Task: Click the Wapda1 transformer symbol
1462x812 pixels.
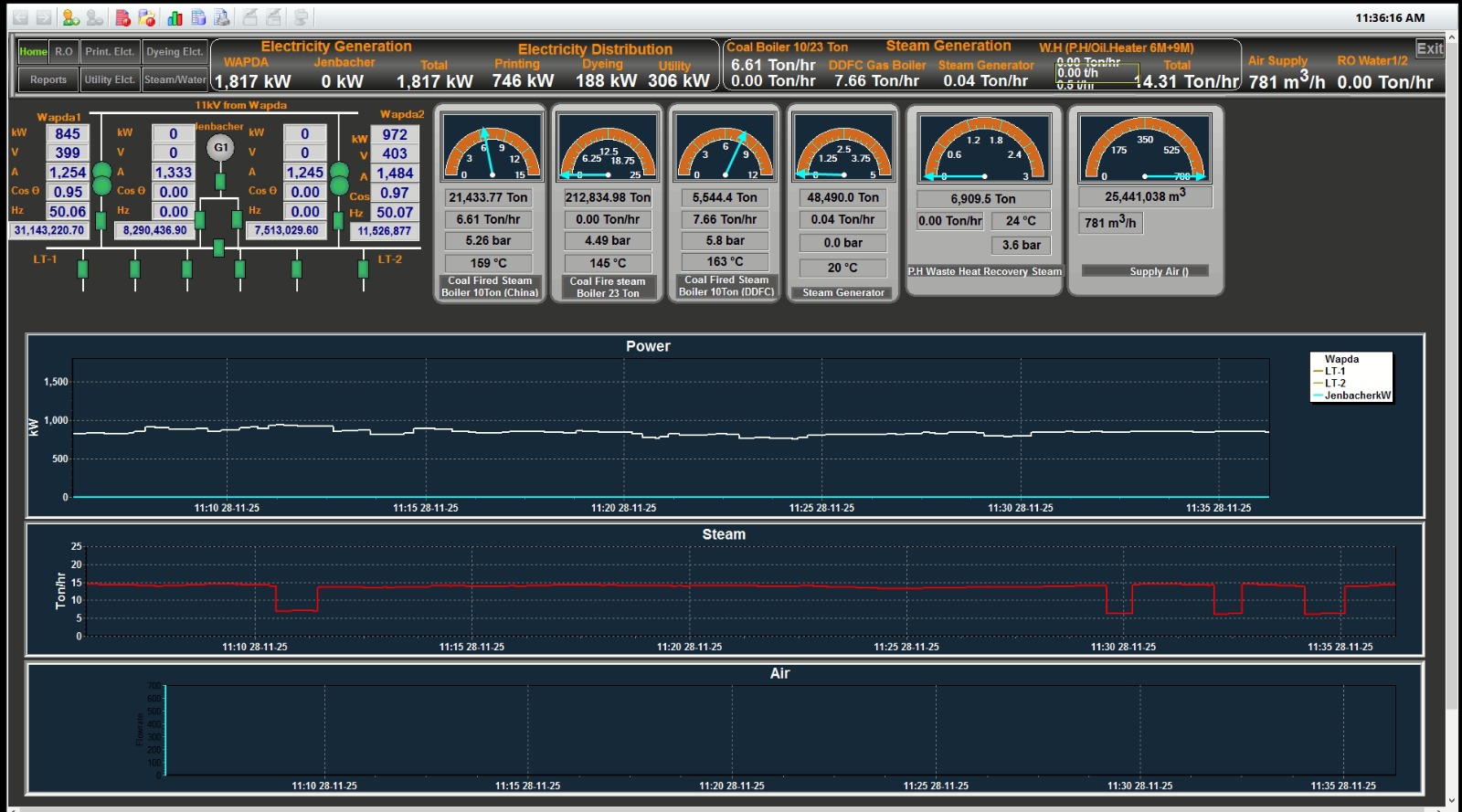Action: pyautogui.click(x=101, y=179)
